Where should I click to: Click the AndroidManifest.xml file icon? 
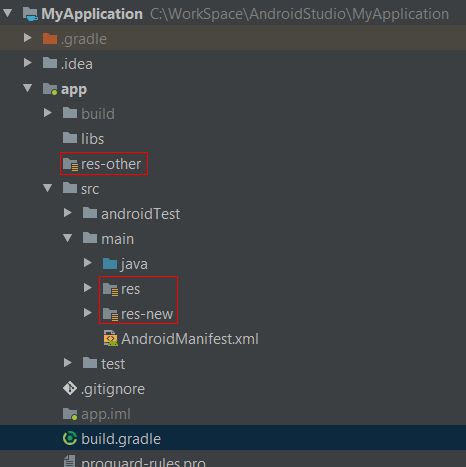click(x=111, y=338)
